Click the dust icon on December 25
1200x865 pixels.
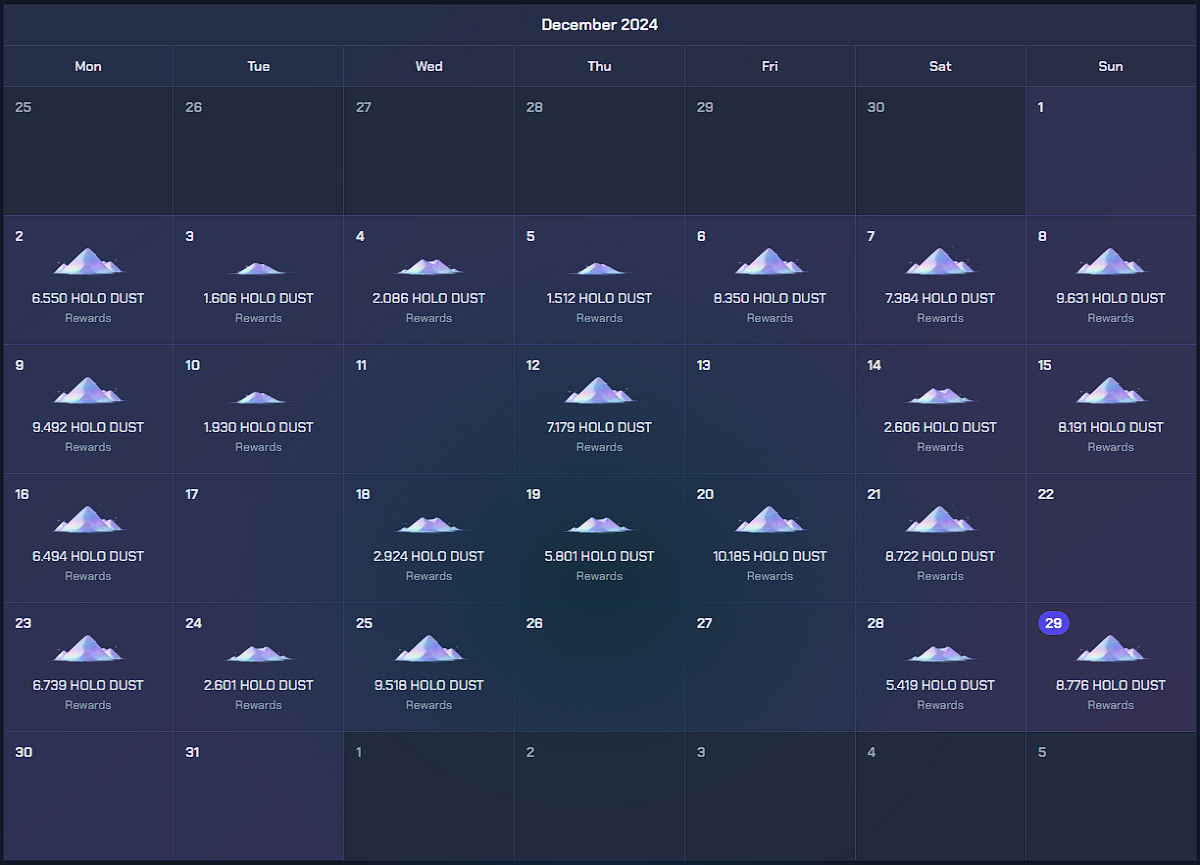coord(429,648)
